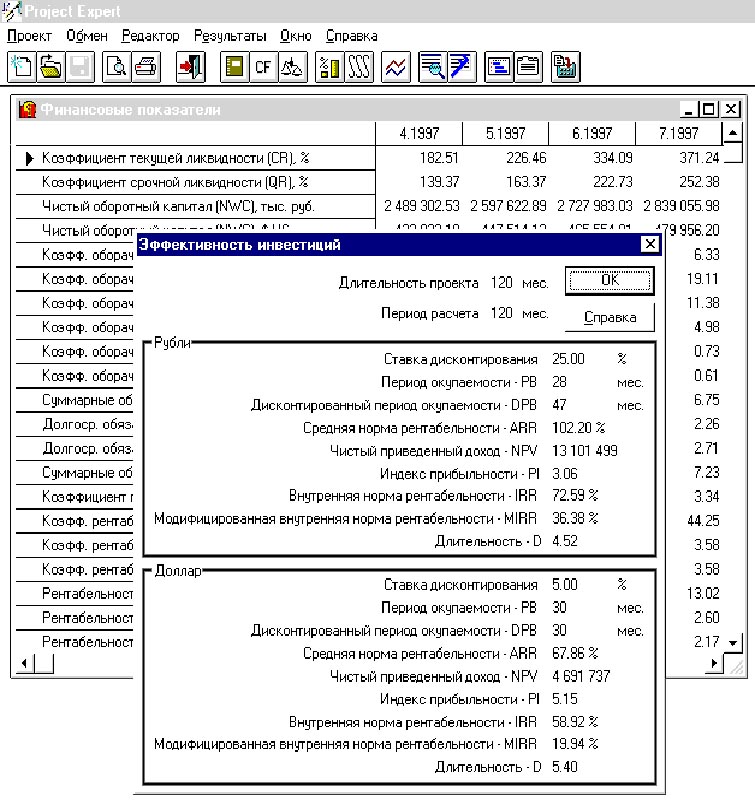Click the clipboard notes toolbar icon

(528, 67)
